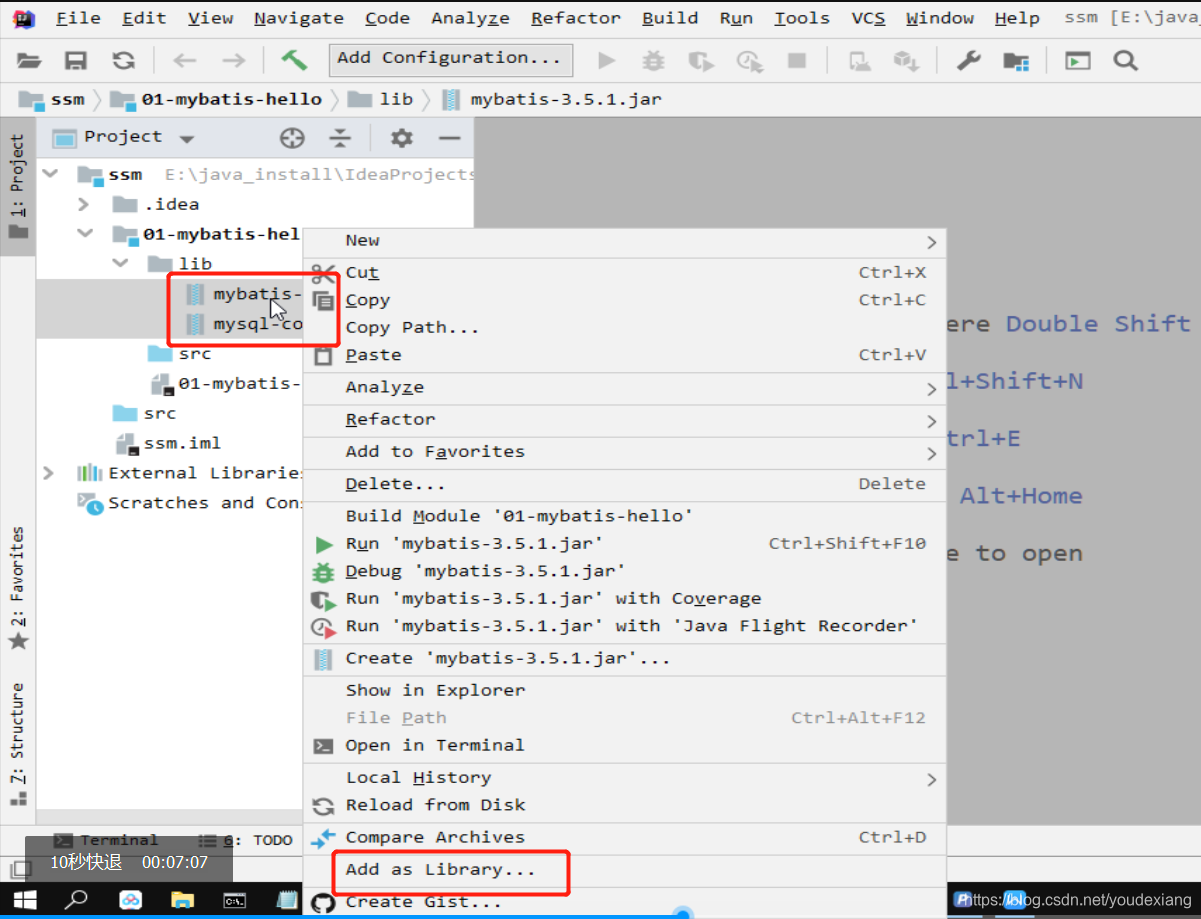
Task: Collapse the lib folder in the project tree
Action: [120, 263]
